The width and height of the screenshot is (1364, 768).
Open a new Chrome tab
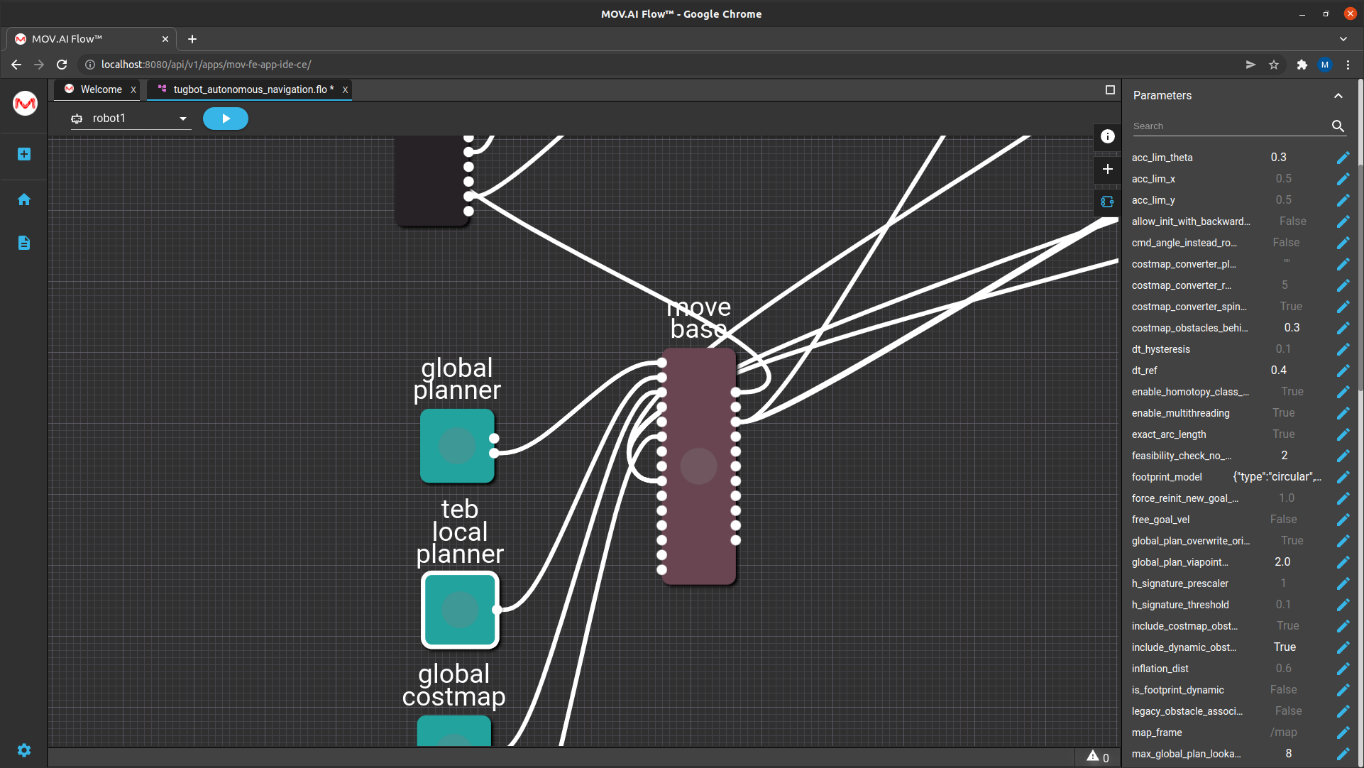(192, 39)
